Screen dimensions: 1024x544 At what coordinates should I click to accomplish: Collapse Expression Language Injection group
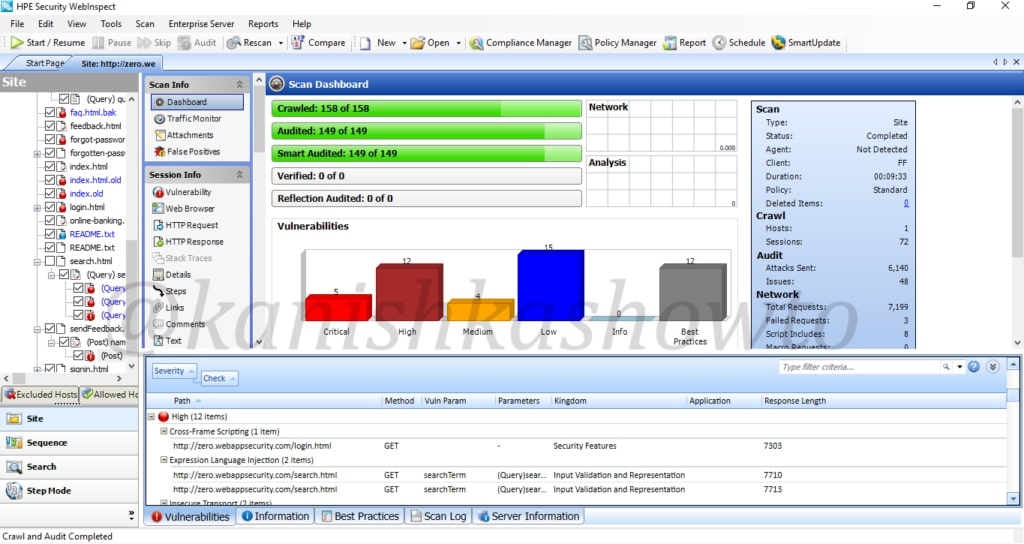pyautogui.click(x=164, y=460)
